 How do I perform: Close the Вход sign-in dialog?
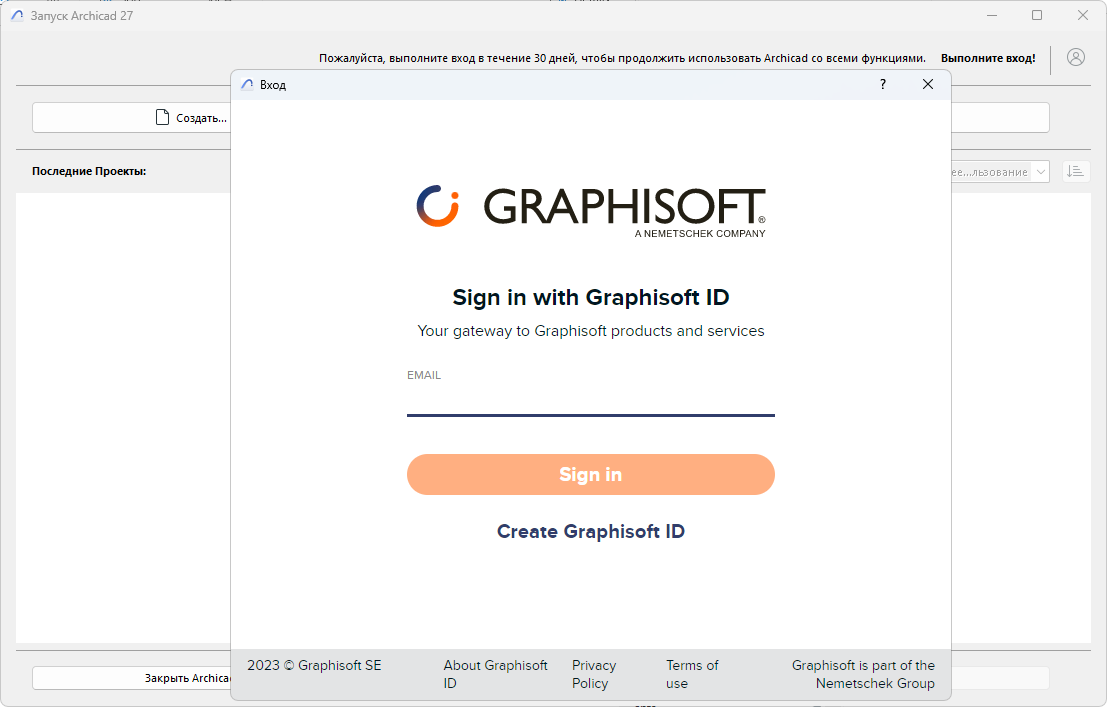pos(928,84)
